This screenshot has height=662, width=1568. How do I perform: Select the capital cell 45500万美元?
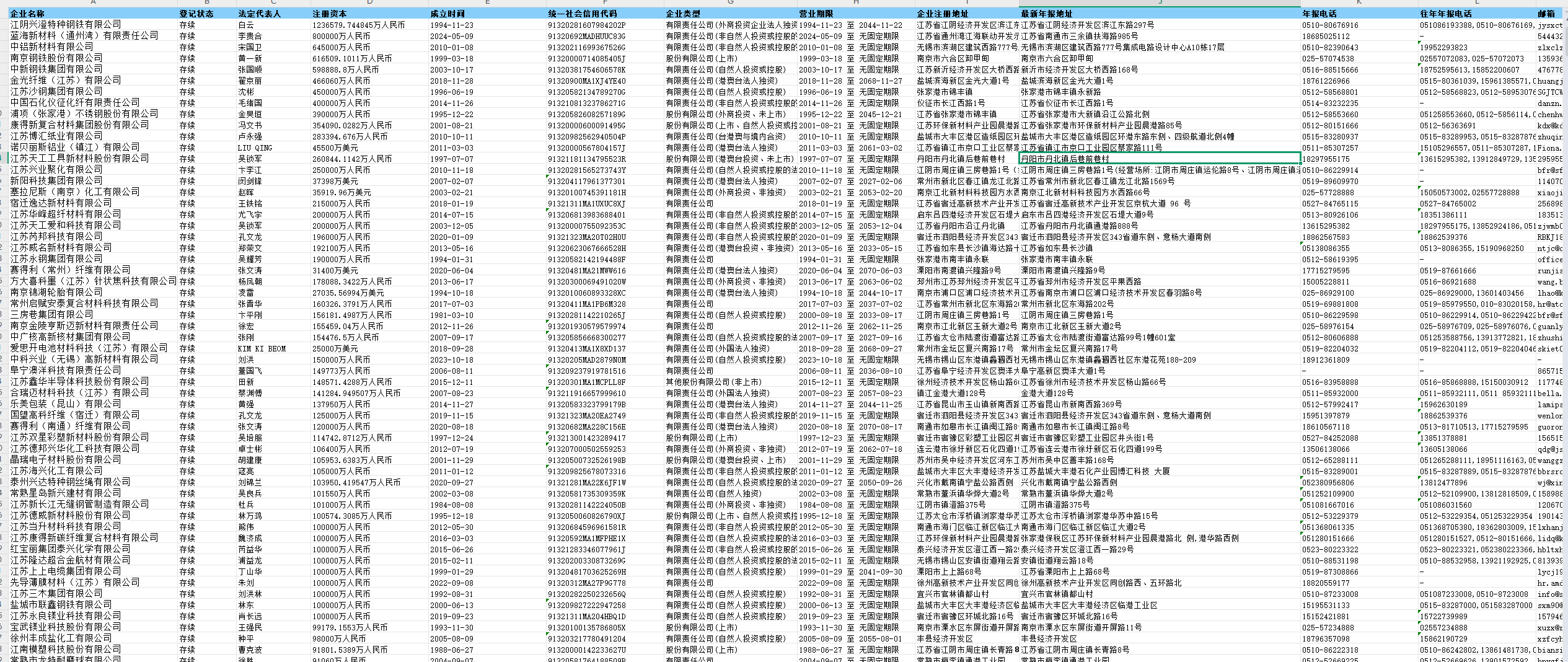point(335,148)
